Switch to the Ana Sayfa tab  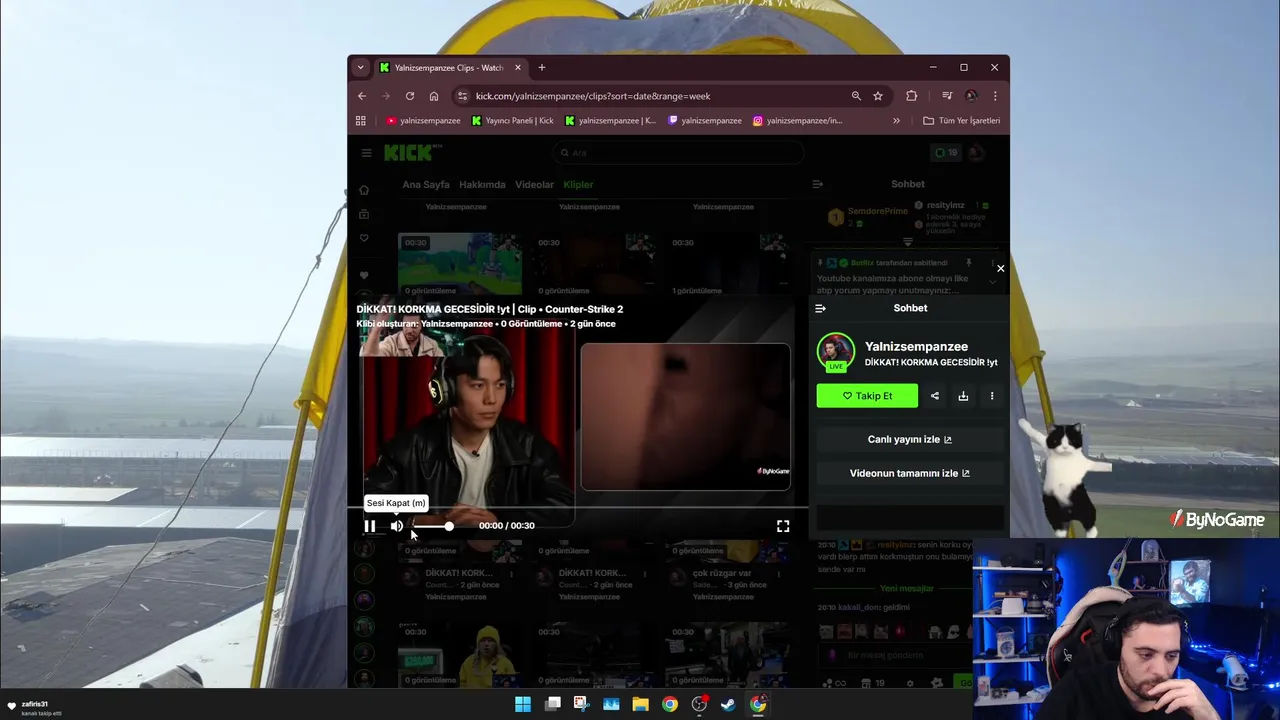click(x=426, y=185)
